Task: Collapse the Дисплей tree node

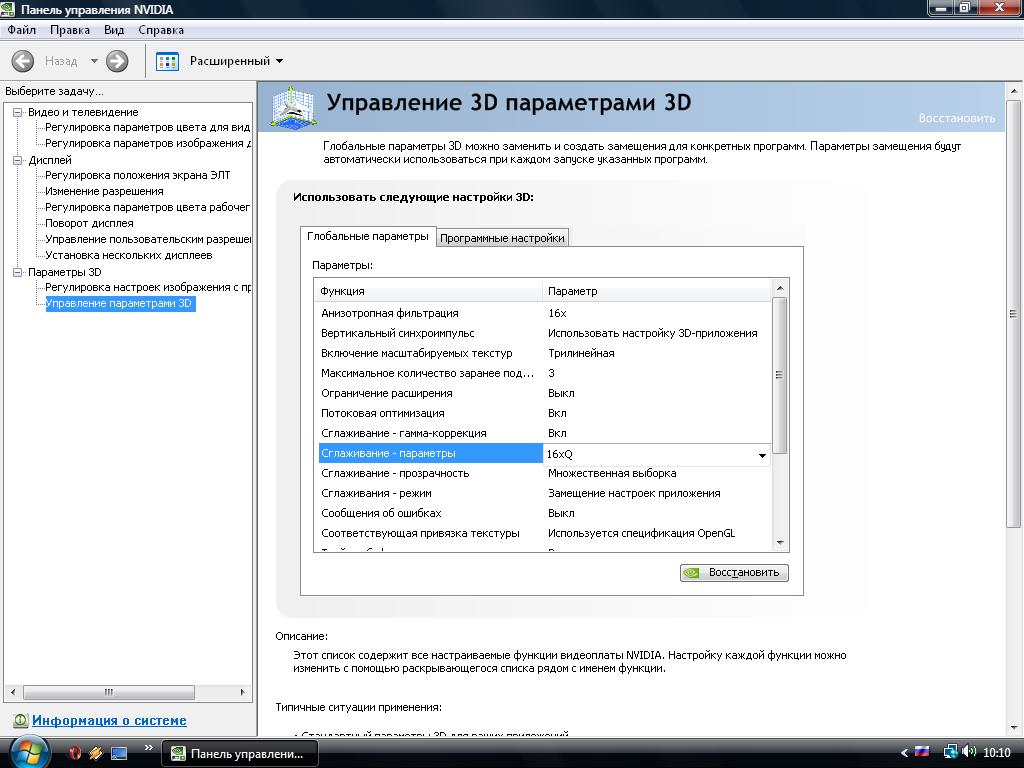Action: [x=18, y=160]
